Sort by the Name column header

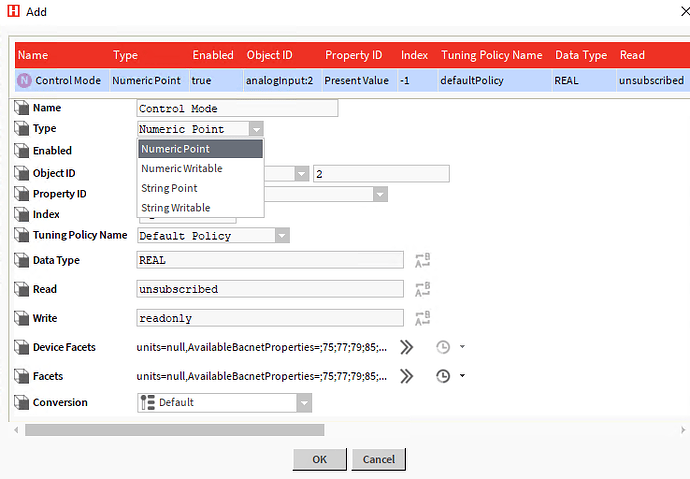33,55
